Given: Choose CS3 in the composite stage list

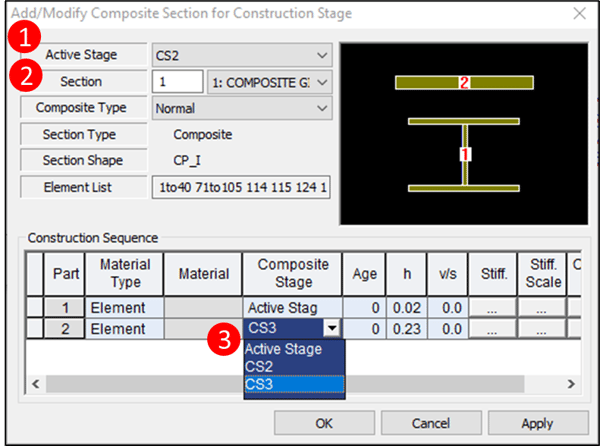Looking at the screenshot, I should pos(294,384).
